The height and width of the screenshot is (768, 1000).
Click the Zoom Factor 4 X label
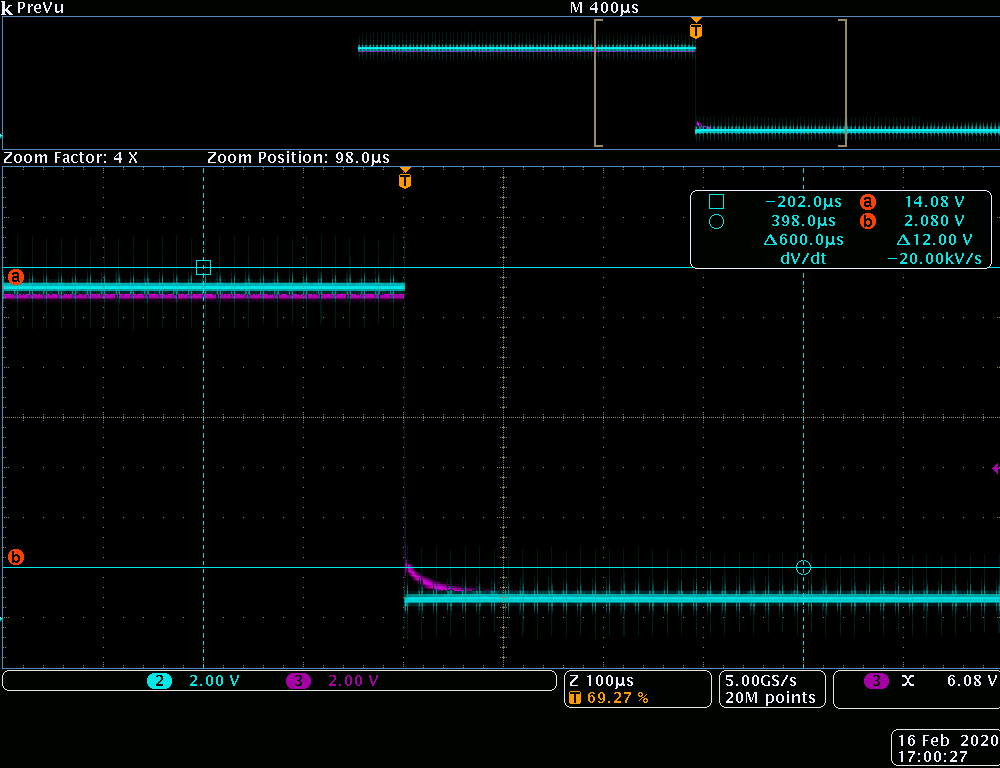(71, 158)
